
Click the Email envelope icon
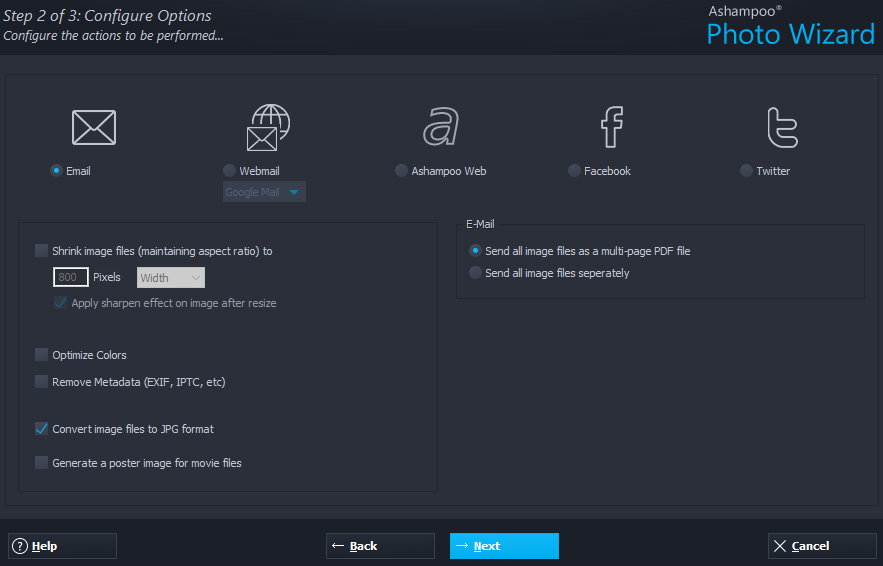point(94,127)
